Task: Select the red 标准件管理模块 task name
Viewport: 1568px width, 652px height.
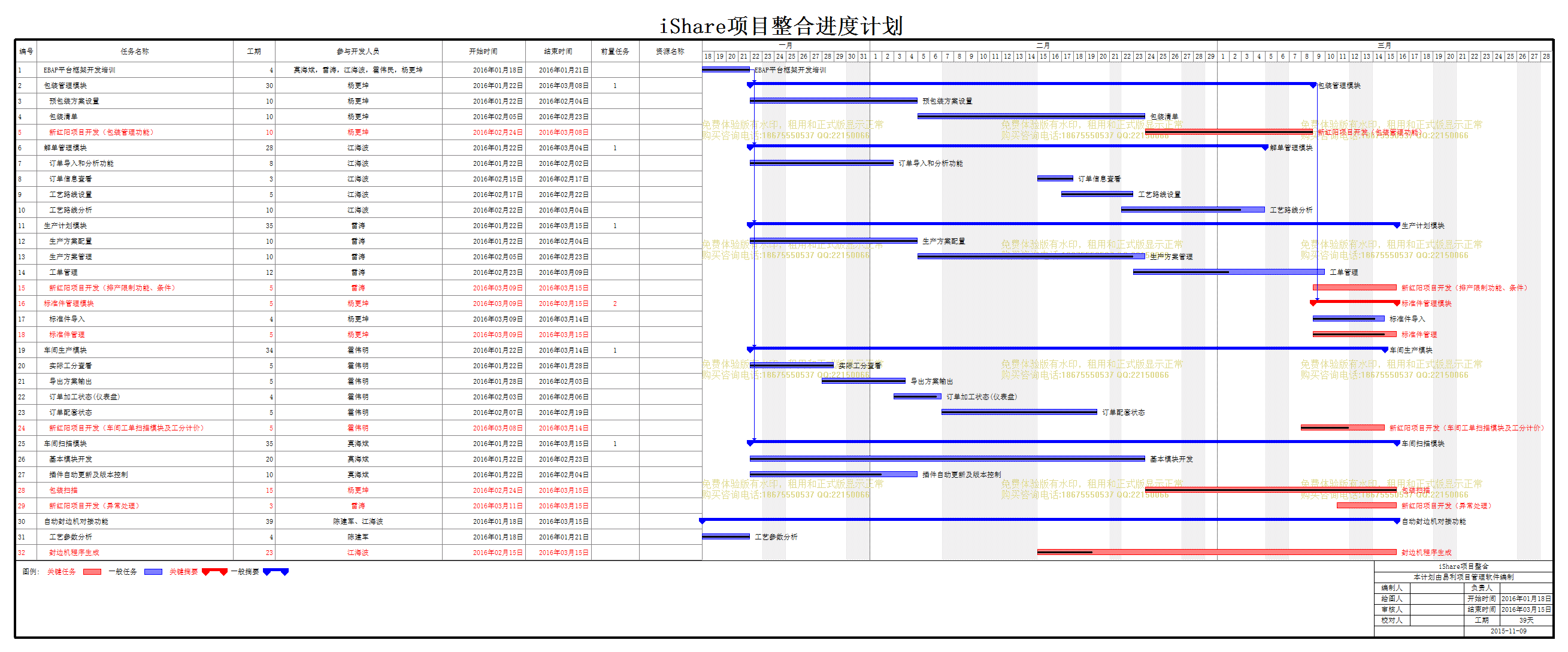Action: coord(69,304)
